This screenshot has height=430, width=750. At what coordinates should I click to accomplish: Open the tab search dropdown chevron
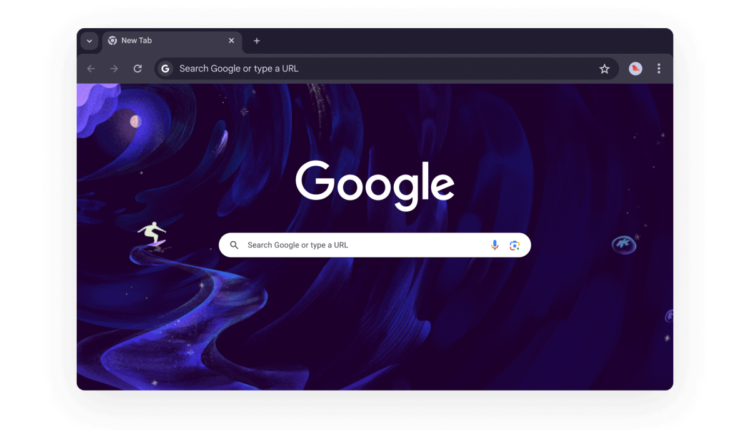89,41
